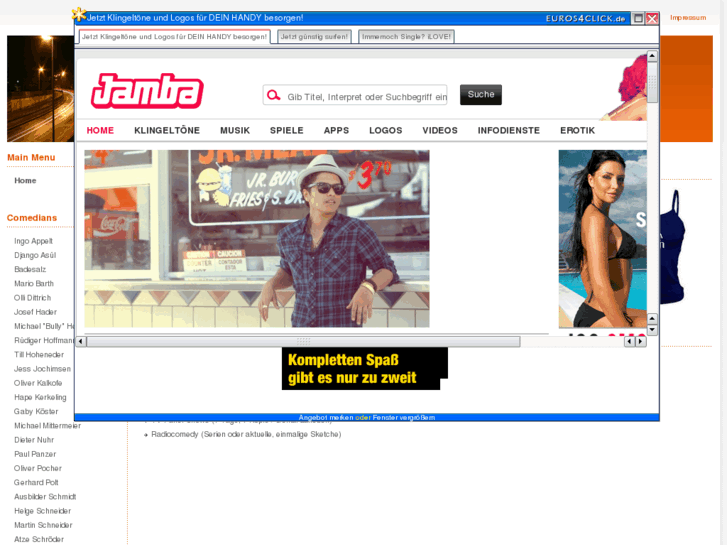Open the Klingeltöne und Logos tab
Image resolution: width=727 pixels, height=545 pixels.
174,37
